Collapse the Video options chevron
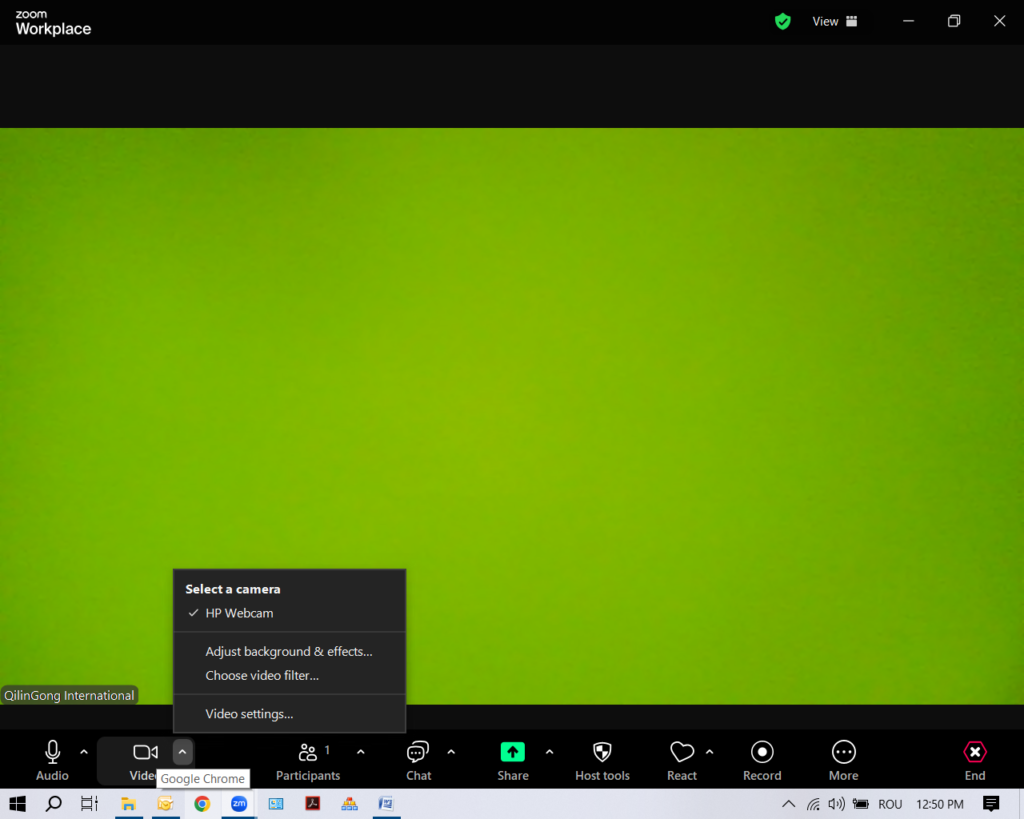Image resolution: width=1024 pixels, height=819 pixels. tap(182, 752)
